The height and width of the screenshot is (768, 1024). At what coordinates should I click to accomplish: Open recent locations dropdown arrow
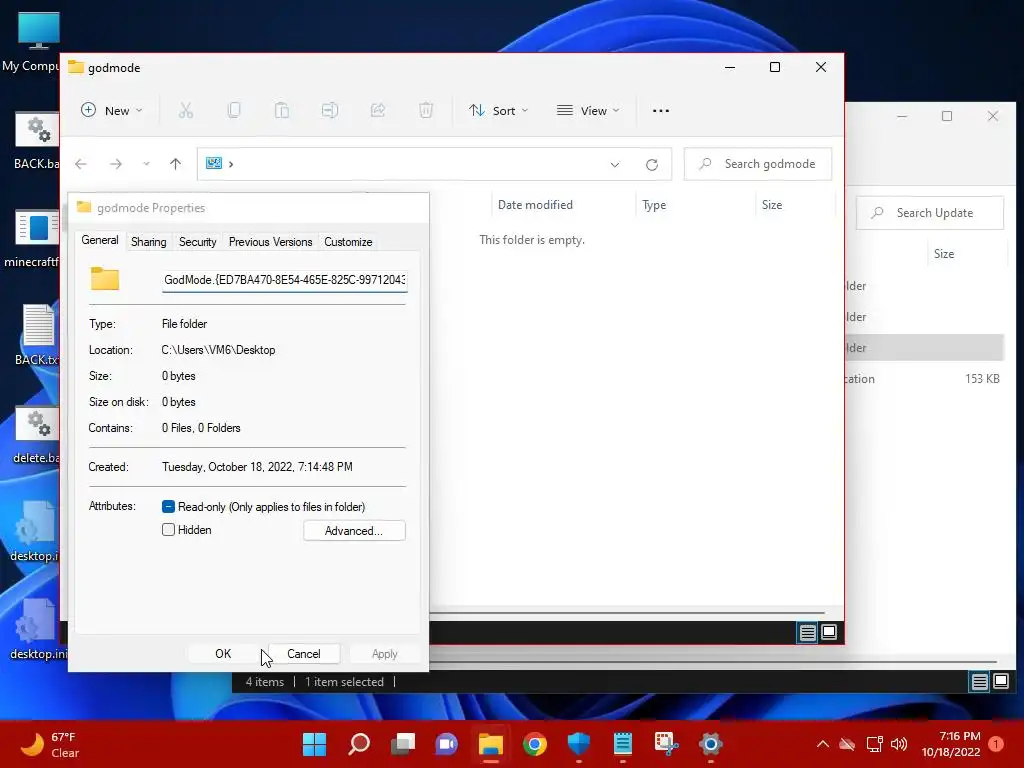[146, 164]
